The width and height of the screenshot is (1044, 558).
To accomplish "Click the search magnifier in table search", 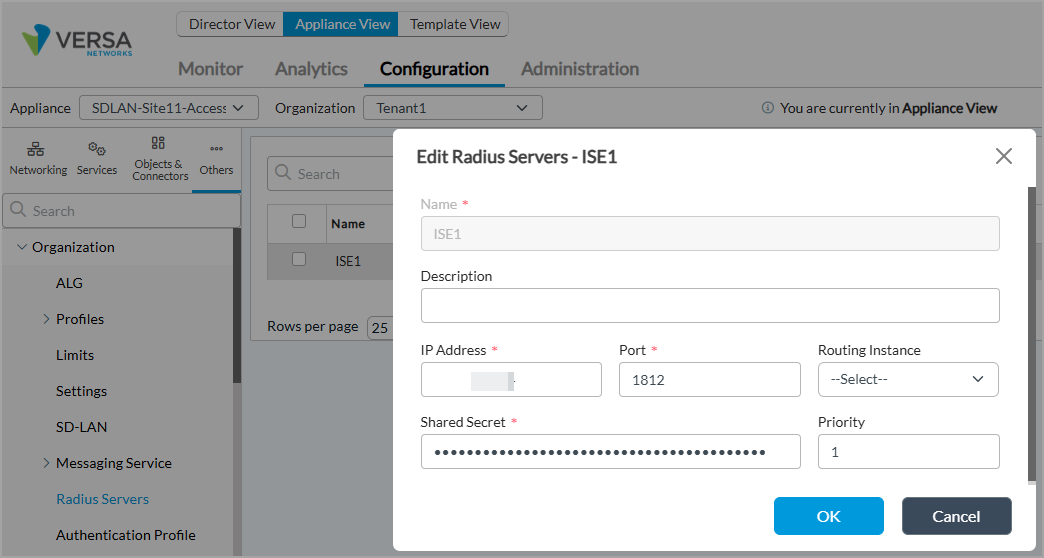I will tap(283, 174).
